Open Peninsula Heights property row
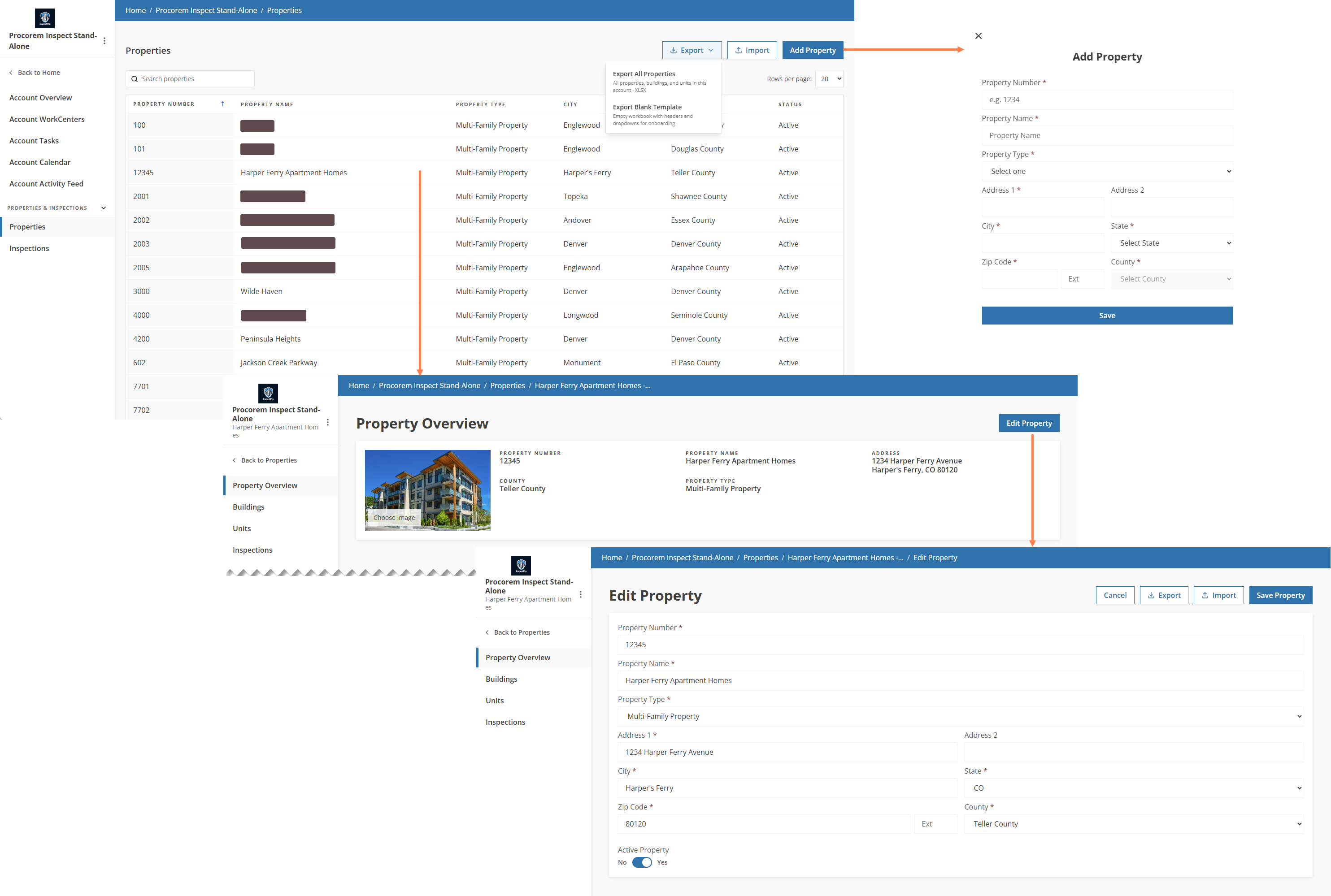Viewport: 1331px width, 896px height. coord(484,339)
